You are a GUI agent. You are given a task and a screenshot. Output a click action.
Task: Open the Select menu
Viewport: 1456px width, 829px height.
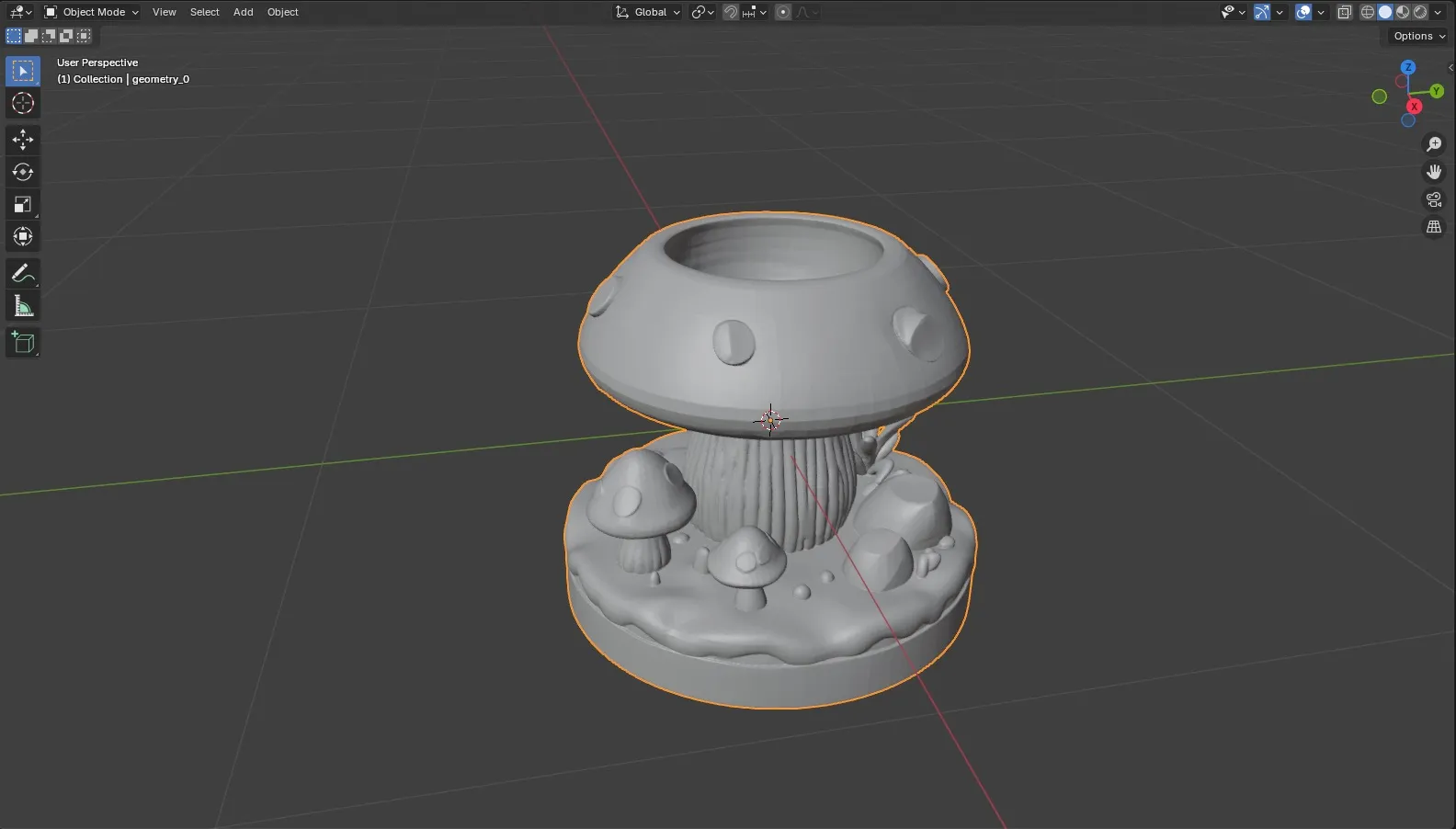204,12
